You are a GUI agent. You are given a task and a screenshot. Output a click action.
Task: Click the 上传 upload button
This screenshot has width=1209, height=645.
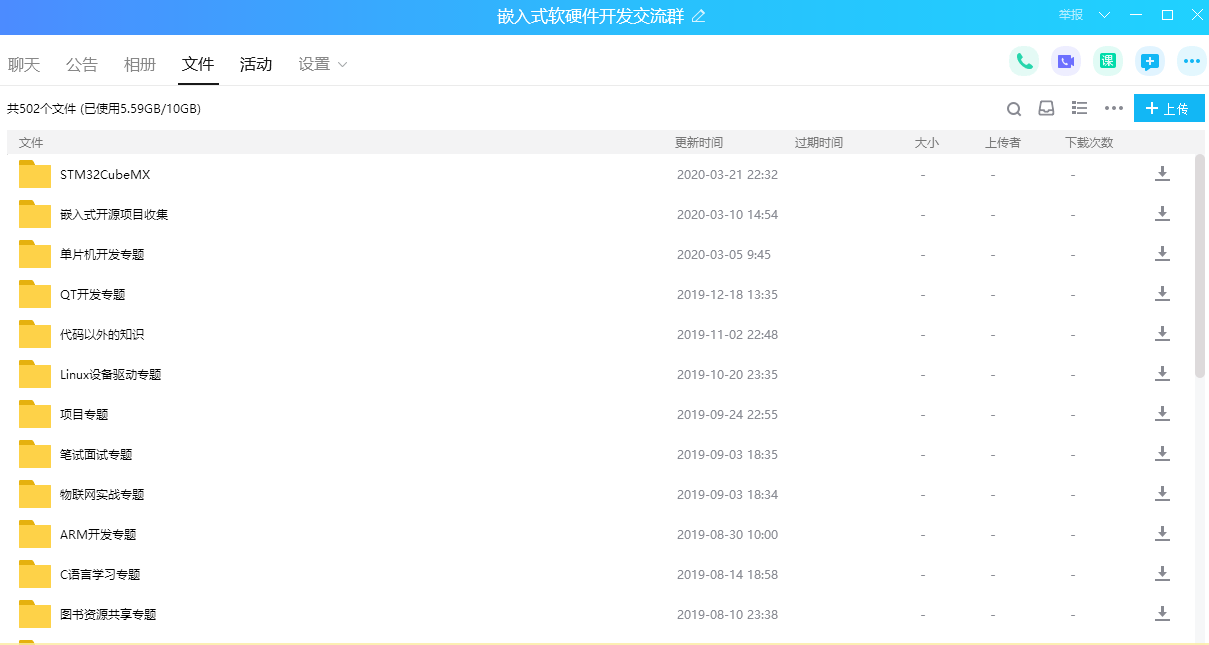point(1169,108)
